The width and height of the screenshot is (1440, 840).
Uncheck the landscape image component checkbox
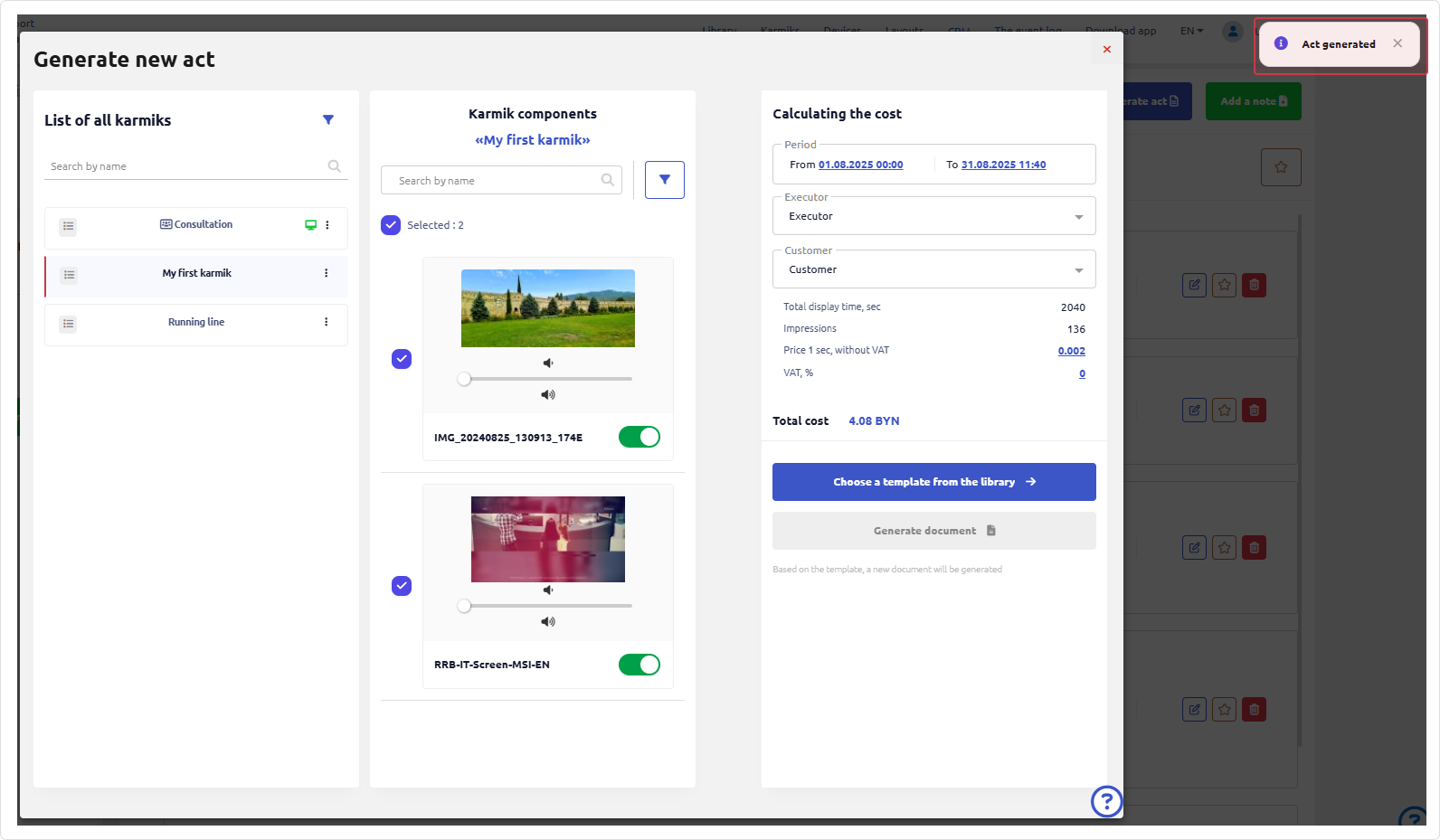[402, 359]
